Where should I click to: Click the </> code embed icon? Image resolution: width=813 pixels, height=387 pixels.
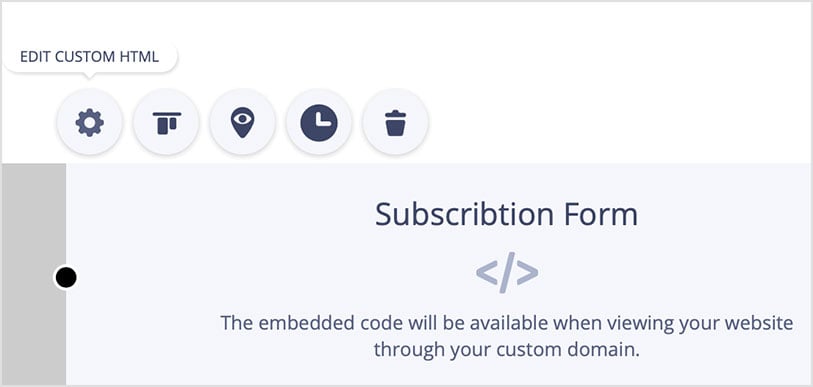[x=507, y=272]
